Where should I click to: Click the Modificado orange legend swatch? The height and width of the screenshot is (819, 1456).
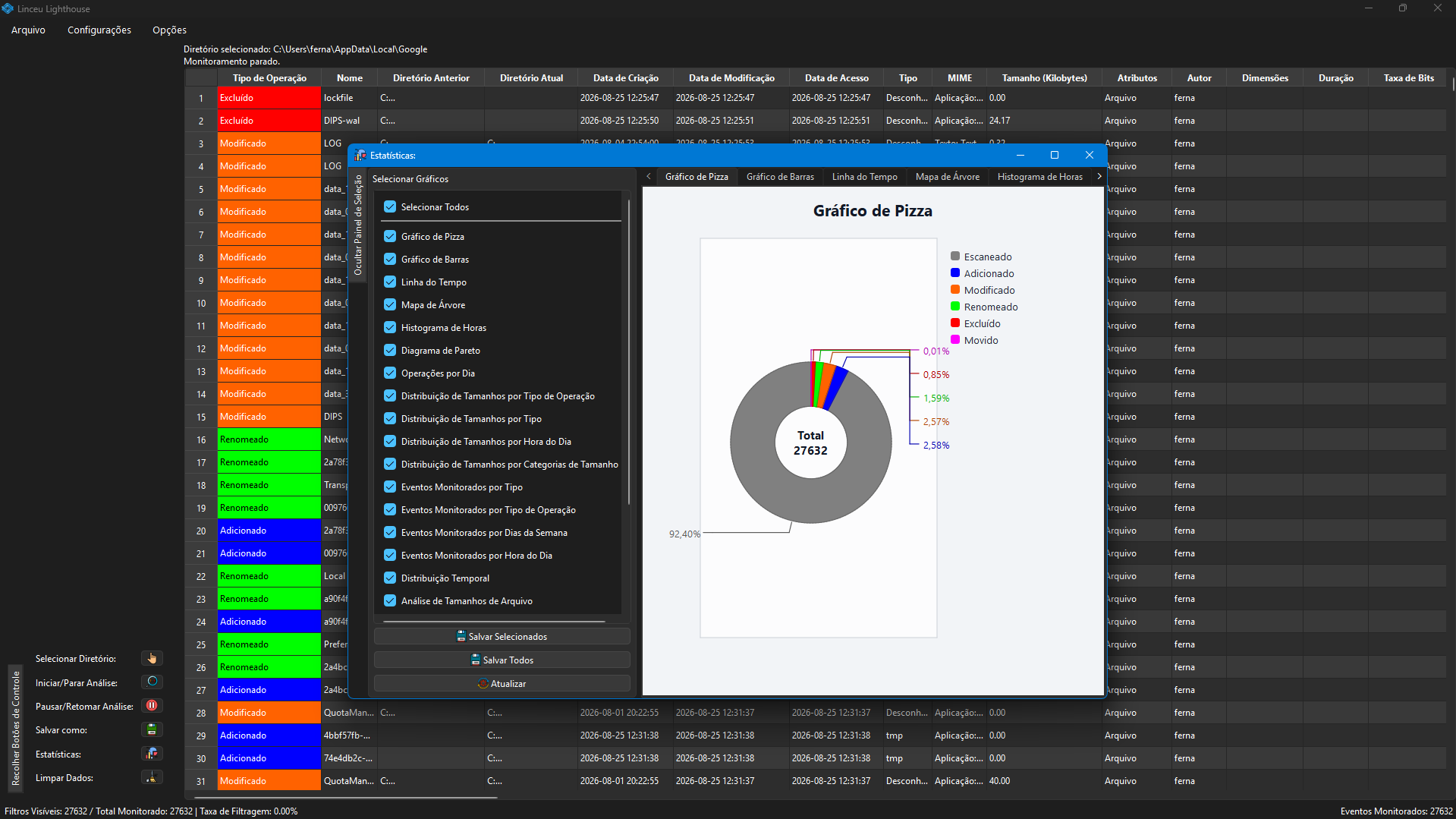click(x=955, y=289)
